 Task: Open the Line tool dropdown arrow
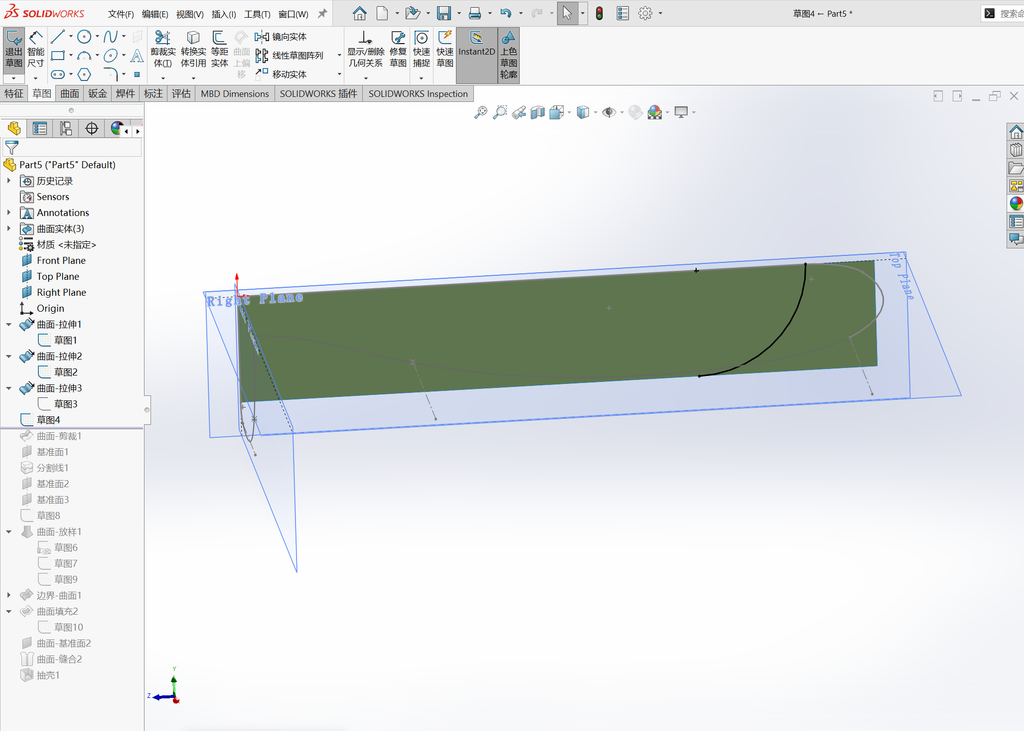click(x=71, y=37)
